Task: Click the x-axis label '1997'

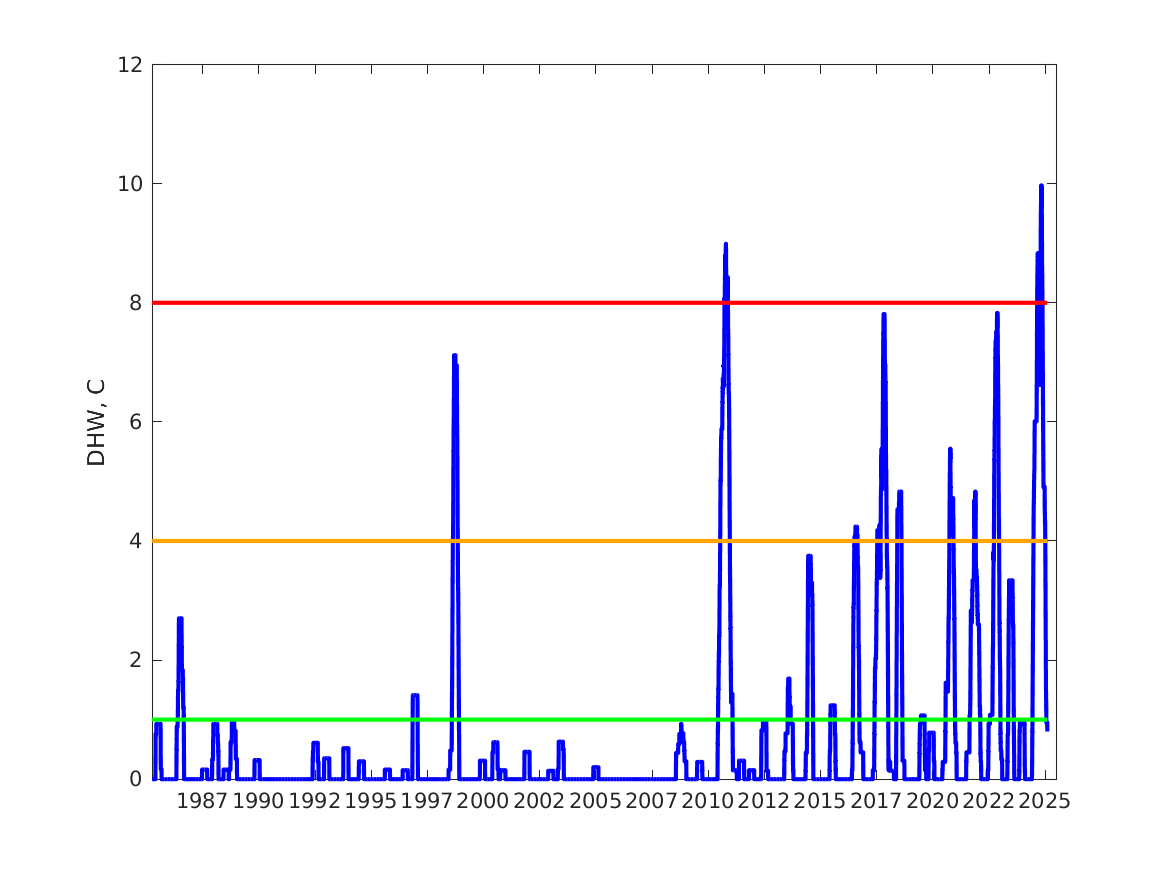Action: 426,801
